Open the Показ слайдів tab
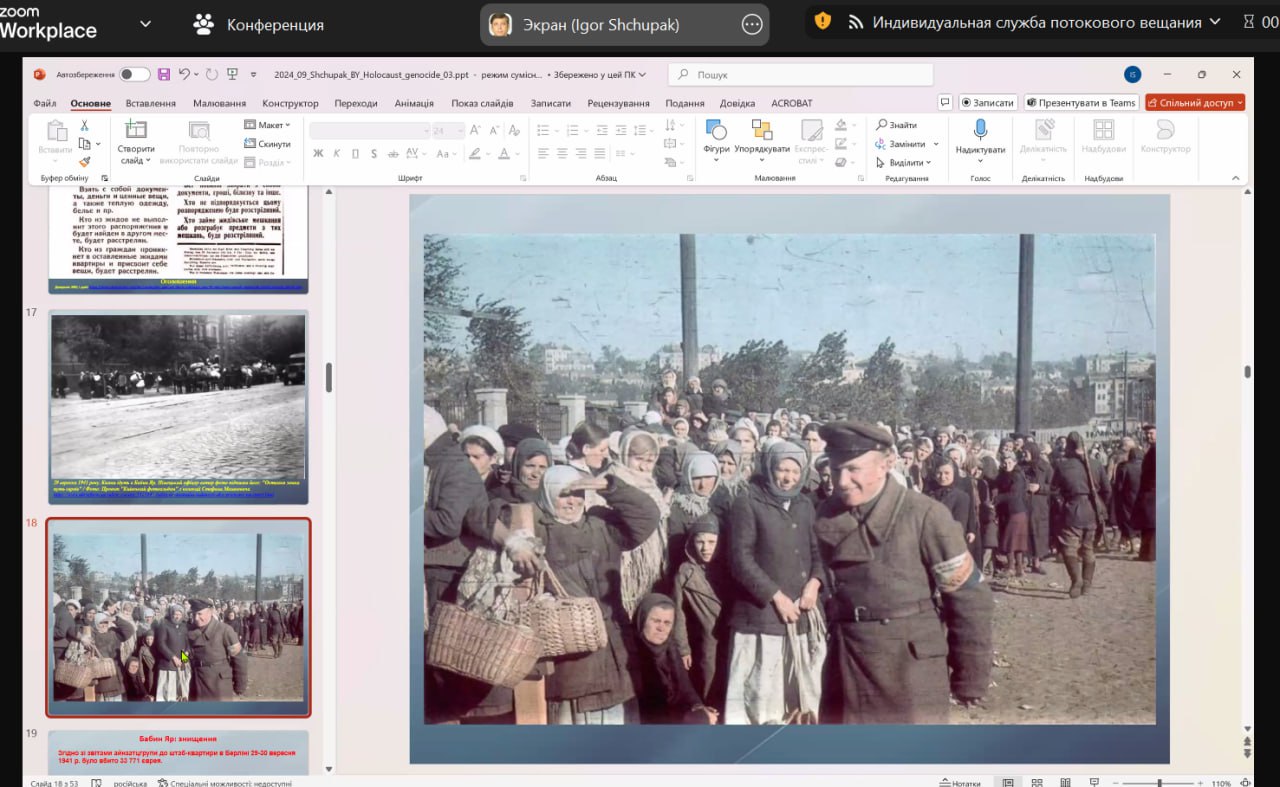Screen dimensions: 1280x787 tap(482, 103)
